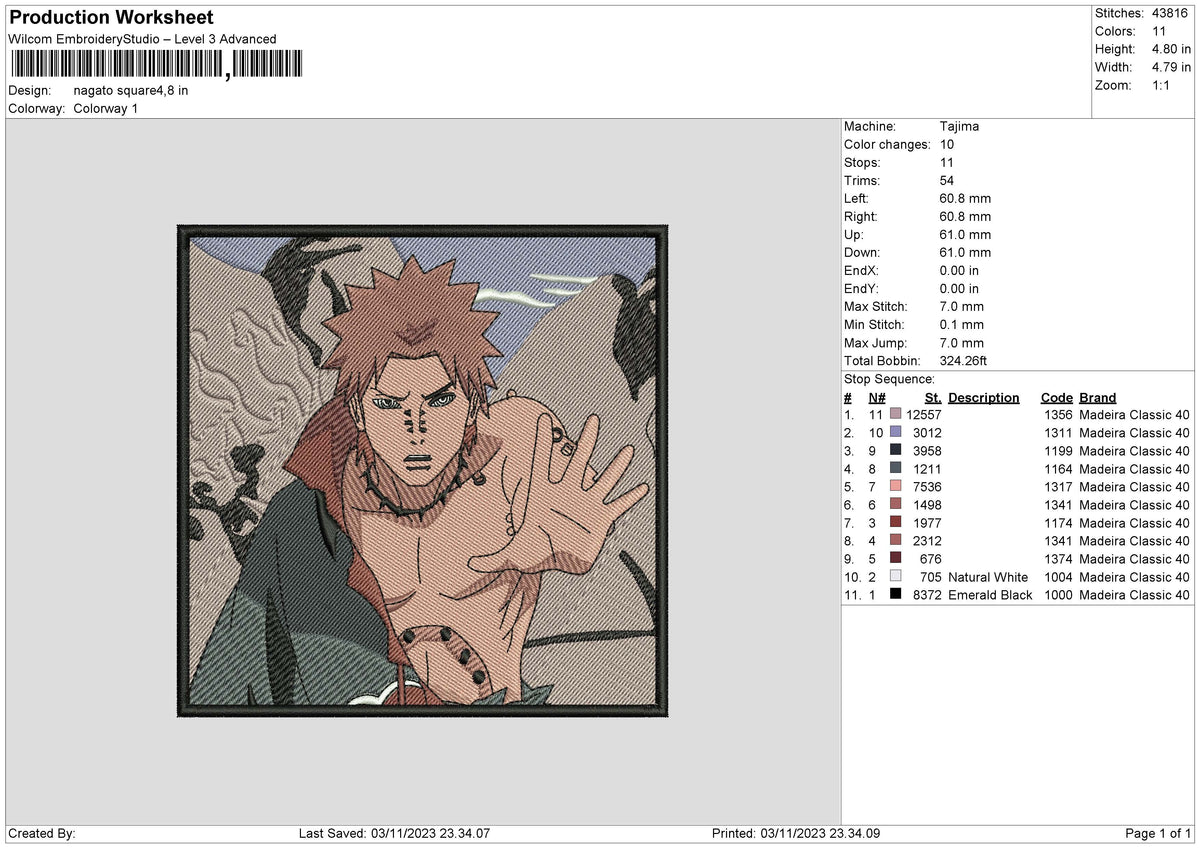Select thread code 1356

(x=1058, y=415)
